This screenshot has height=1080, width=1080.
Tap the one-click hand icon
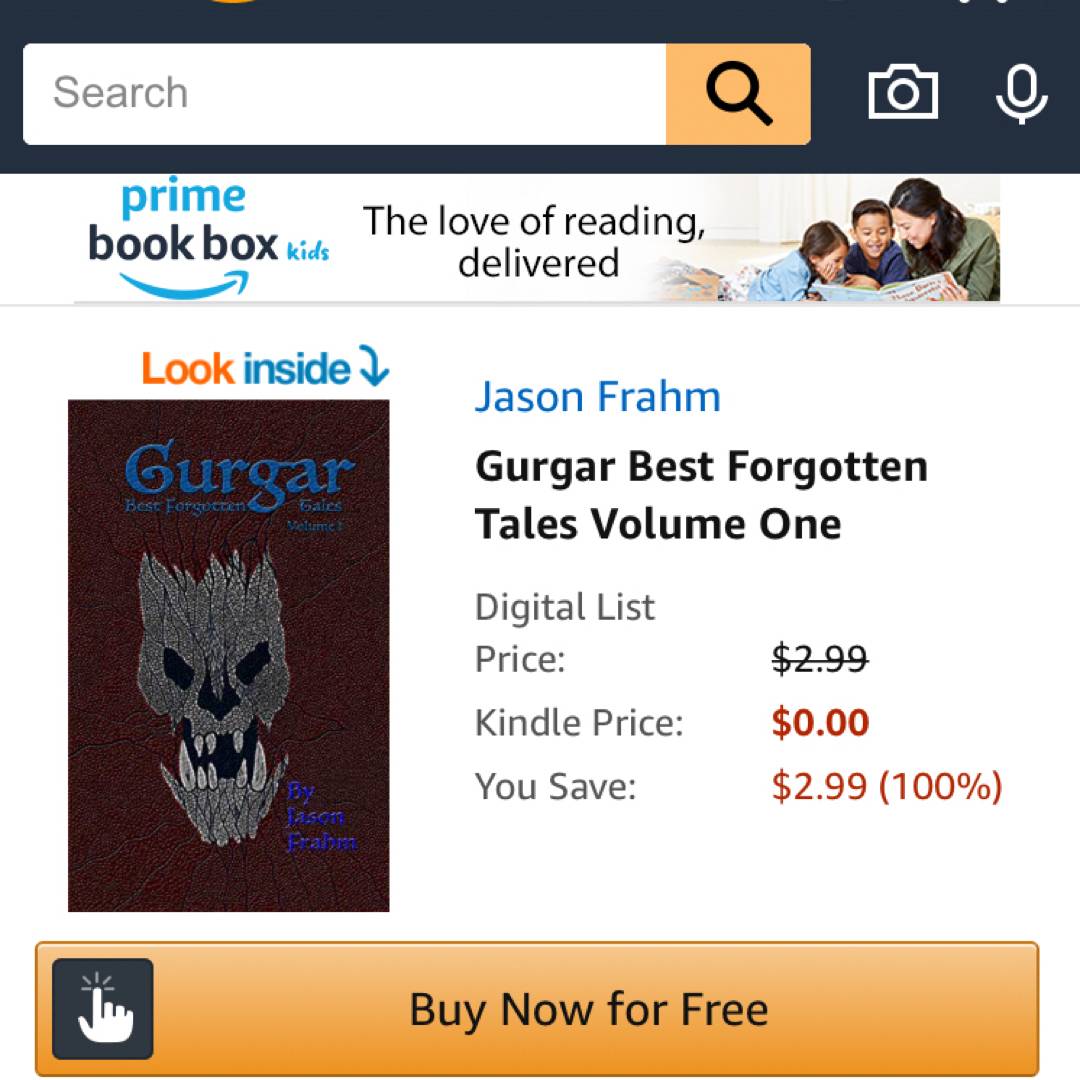pos(103,1008)
